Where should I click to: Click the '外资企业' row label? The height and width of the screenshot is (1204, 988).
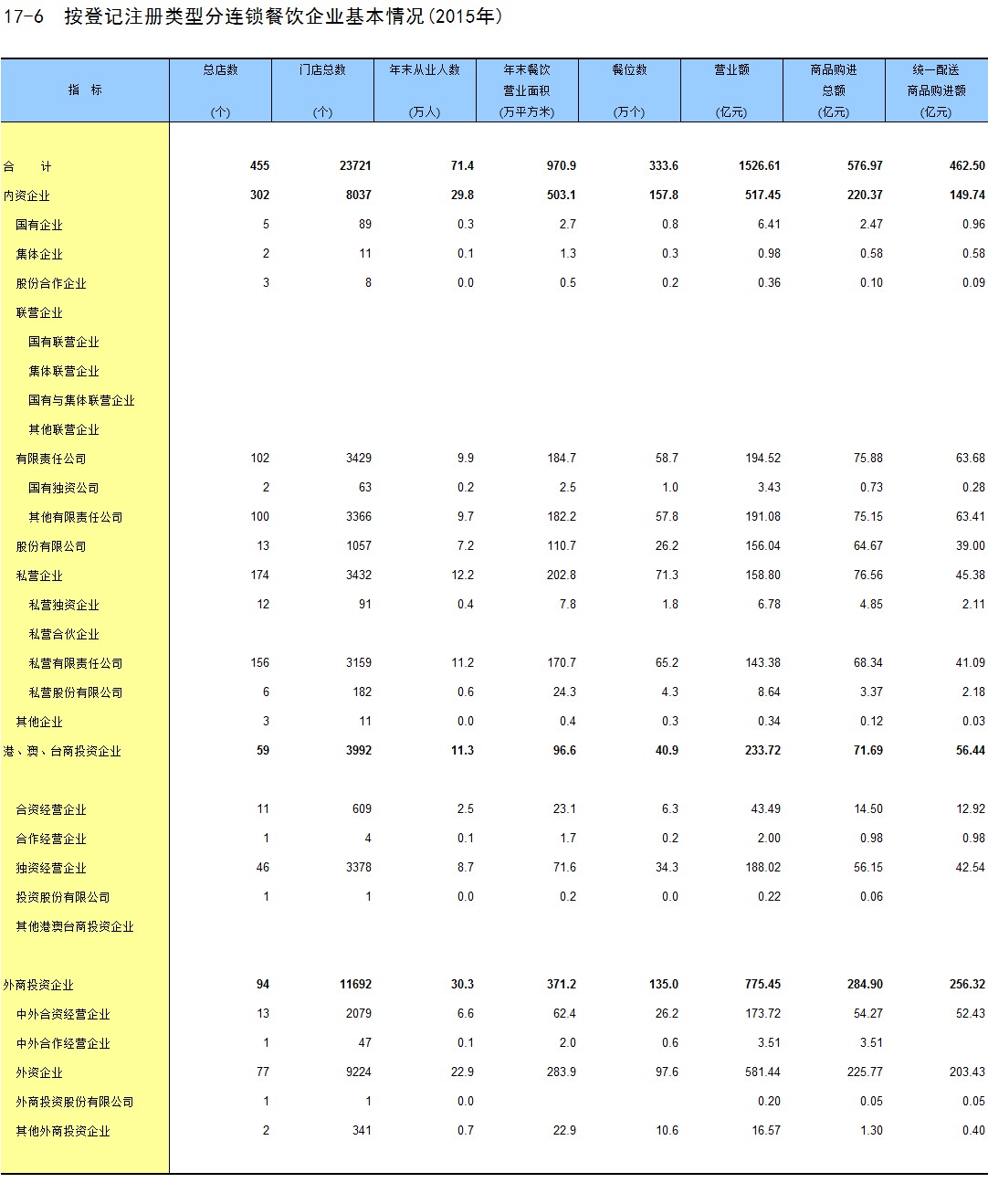pos(39,1072)
